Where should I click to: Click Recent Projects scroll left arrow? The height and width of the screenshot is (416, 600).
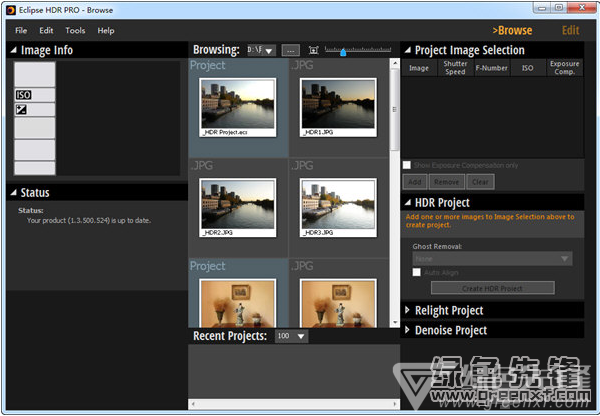[193, 404]
